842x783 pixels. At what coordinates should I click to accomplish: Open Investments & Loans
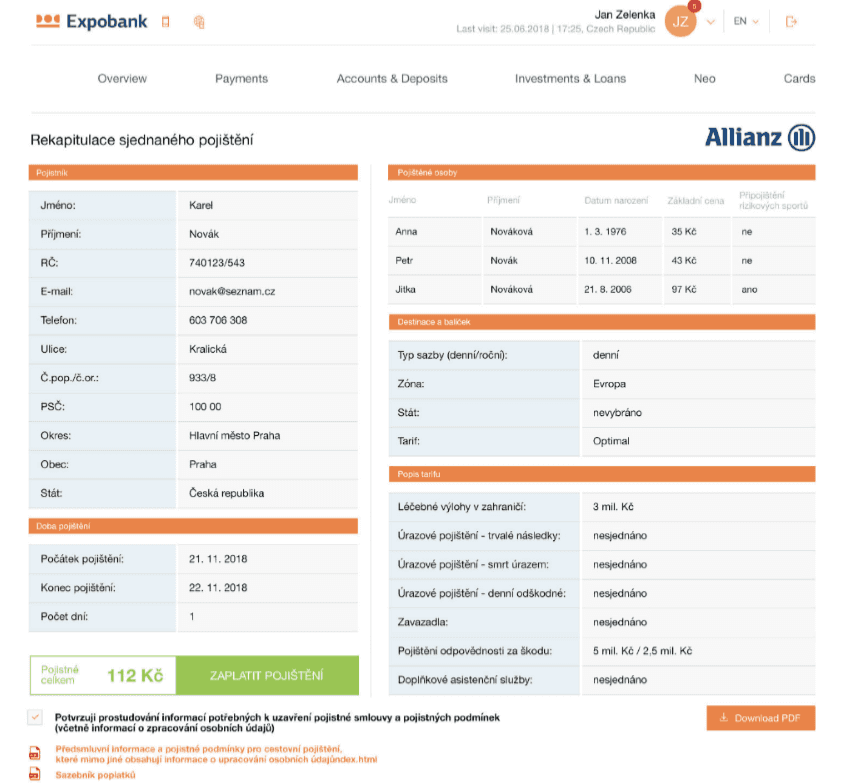click(570, 78)
